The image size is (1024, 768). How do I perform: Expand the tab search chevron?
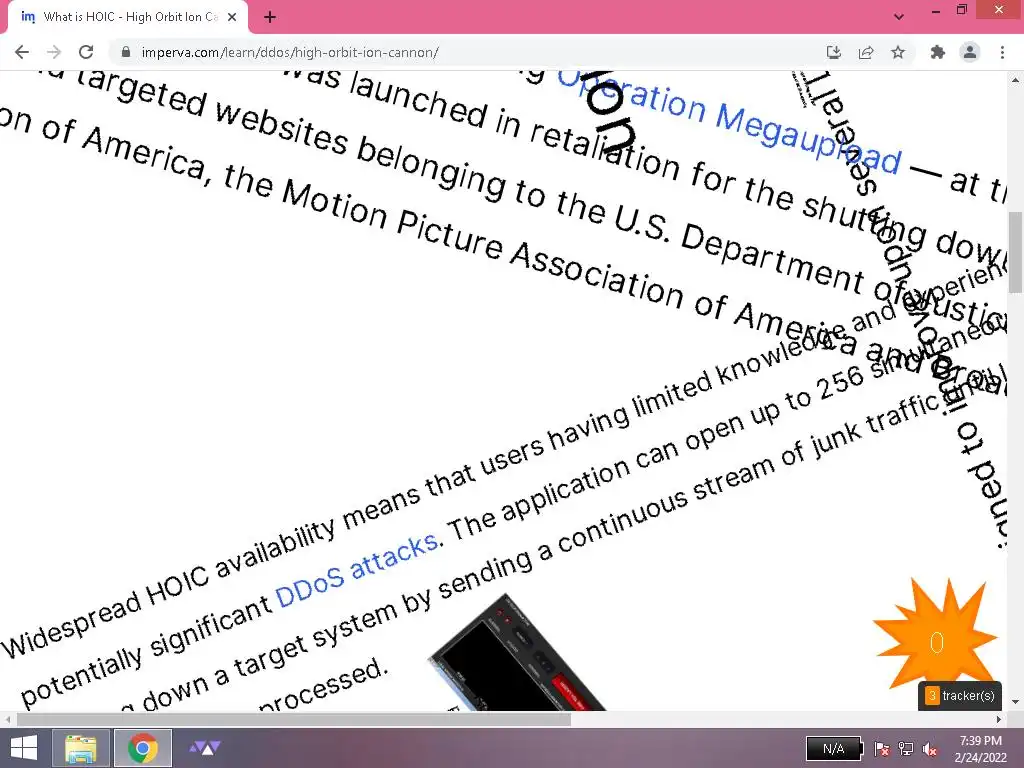pyautogui.click(x=899, y=17)
